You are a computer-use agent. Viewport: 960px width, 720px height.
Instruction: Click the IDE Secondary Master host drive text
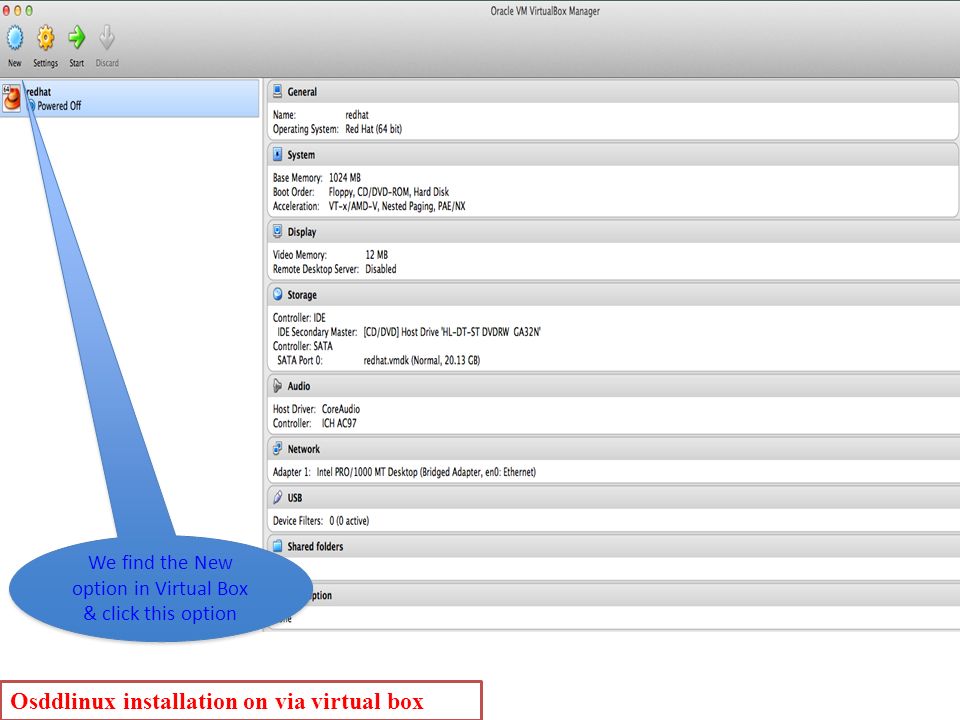click(452, 332)
